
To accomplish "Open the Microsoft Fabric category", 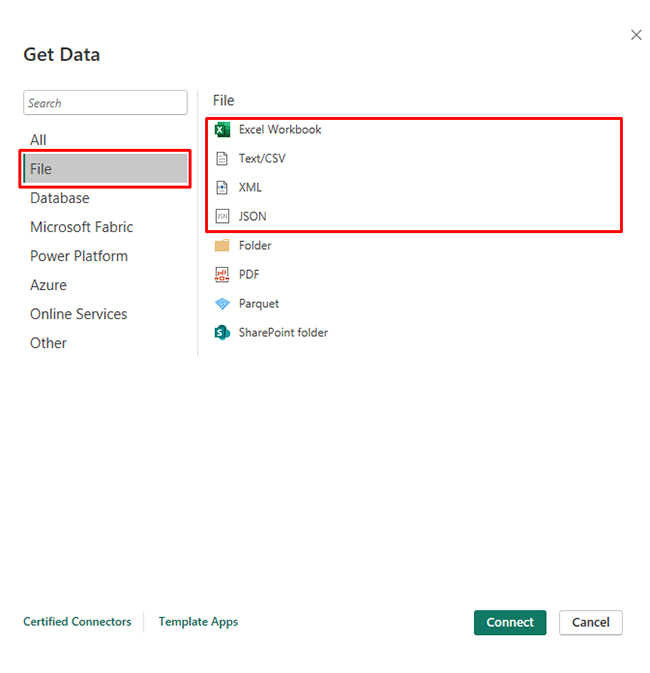I will pos(82,227).
